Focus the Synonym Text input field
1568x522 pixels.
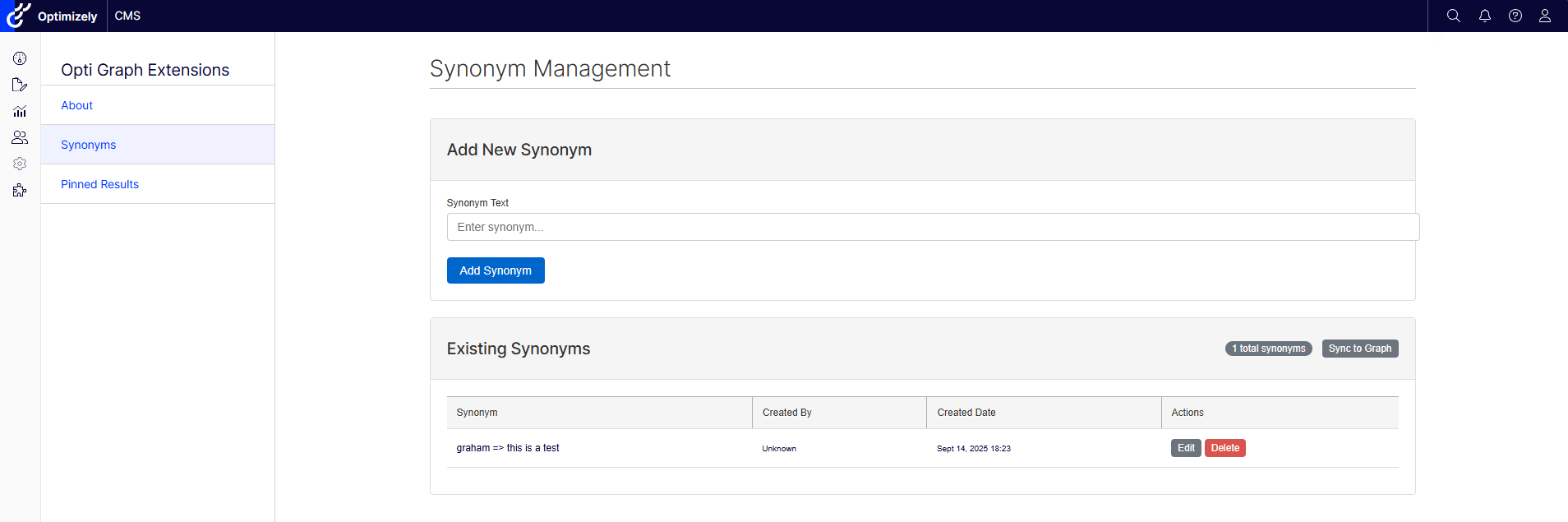(932, 227)
